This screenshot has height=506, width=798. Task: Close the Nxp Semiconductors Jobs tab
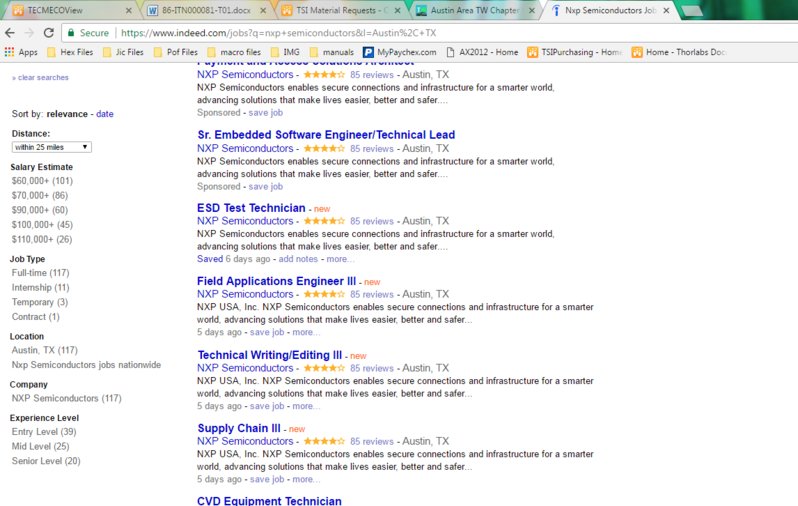tap(666, 10)
